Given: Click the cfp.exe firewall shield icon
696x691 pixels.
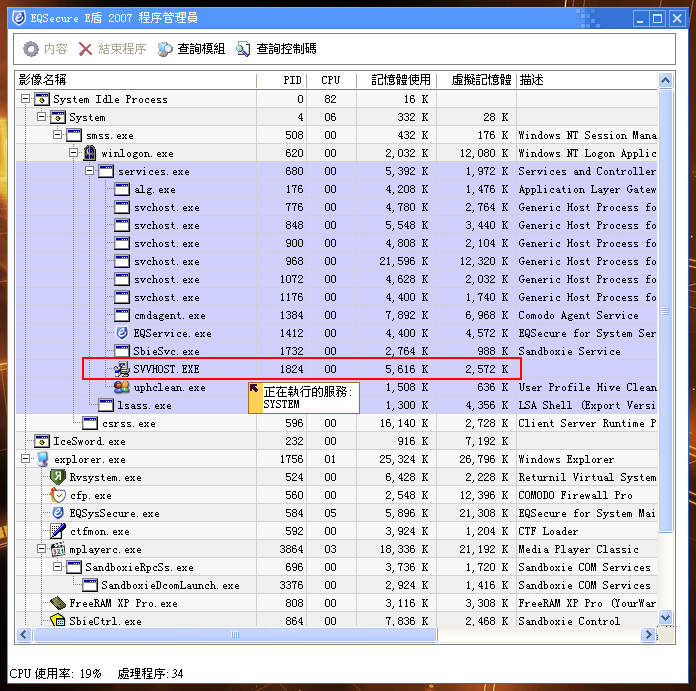Looking at the screenshot, I should [58, 495].
